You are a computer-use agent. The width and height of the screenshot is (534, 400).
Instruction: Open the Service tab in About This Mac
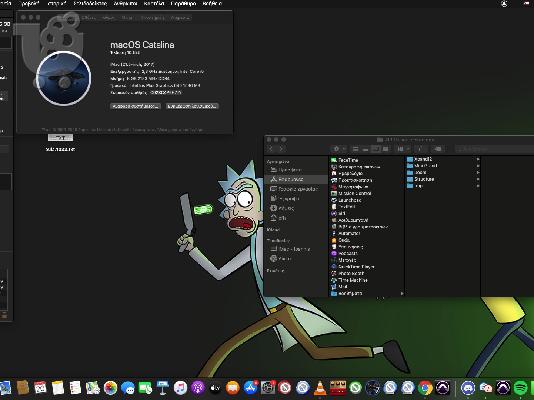click(181, 18)
